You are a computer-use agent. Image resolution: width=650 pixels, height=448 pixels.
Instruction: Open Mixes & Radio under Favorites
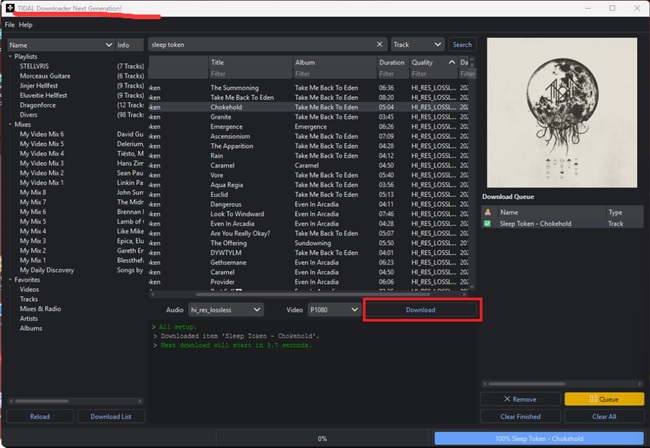[40, 309]
